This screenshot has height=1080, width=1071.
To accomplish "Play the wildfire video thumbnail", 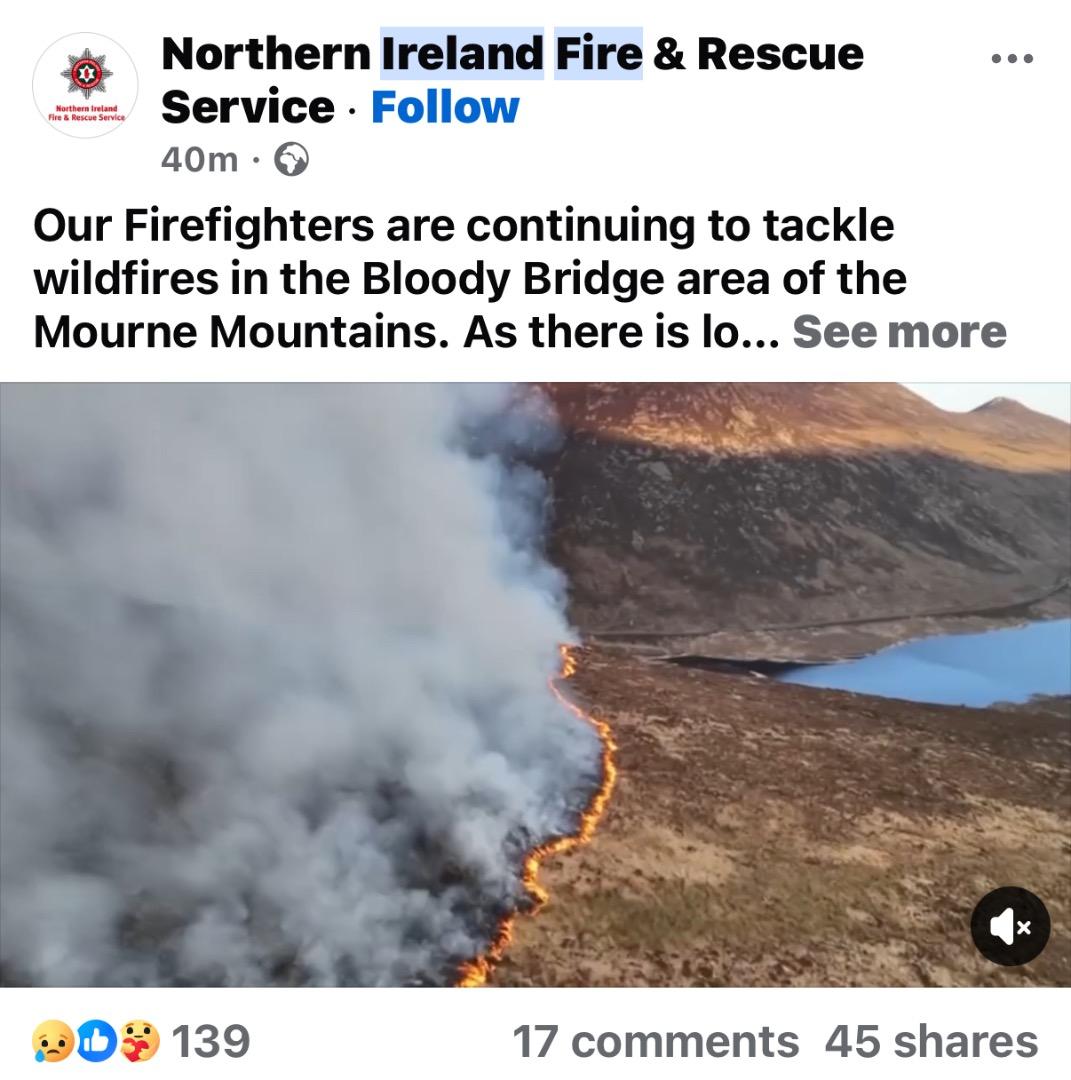I will pos(535,685).
